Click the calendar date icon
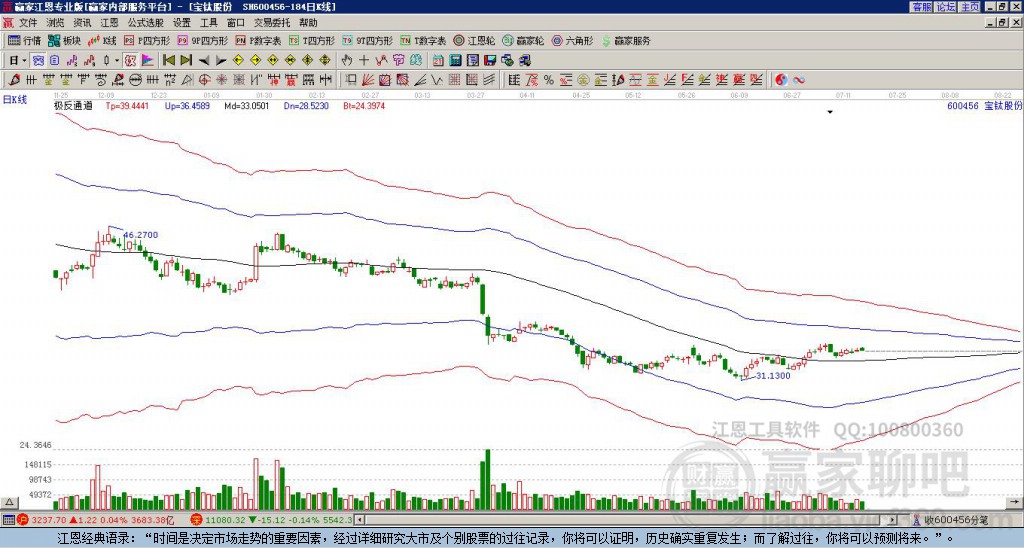This screenshot has width=1024, height=548. pyautogui.click(x=438, y=60)
